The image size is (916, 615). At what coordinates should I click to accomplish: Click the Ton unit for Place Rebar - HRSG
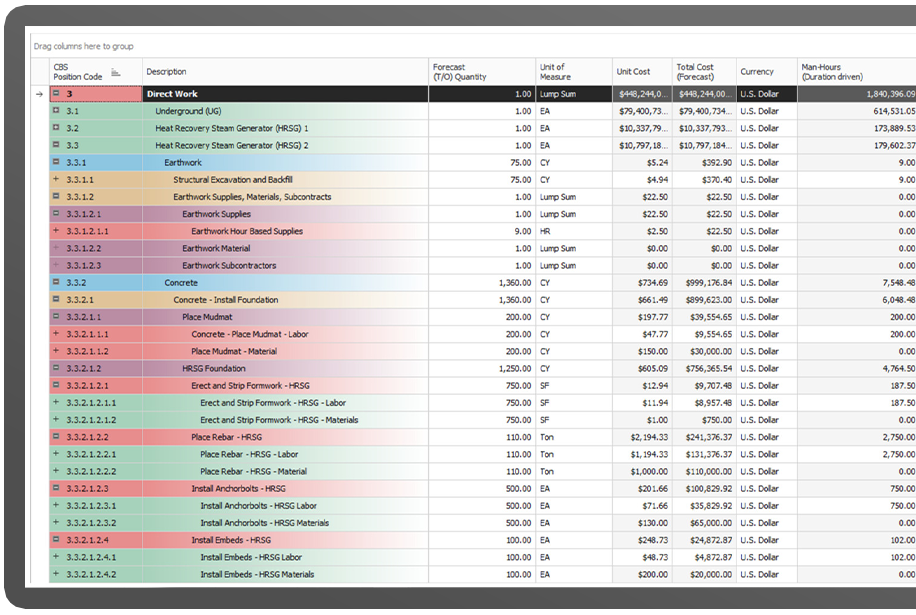tap(574, 437)
